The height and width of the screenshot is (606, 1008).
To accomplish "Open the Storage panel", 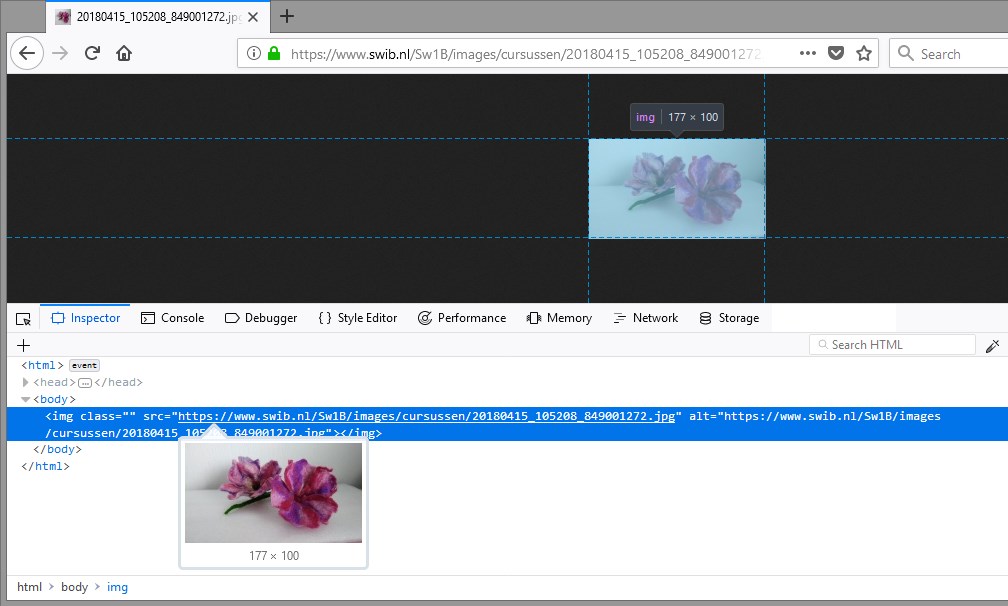I will point(729,318).
